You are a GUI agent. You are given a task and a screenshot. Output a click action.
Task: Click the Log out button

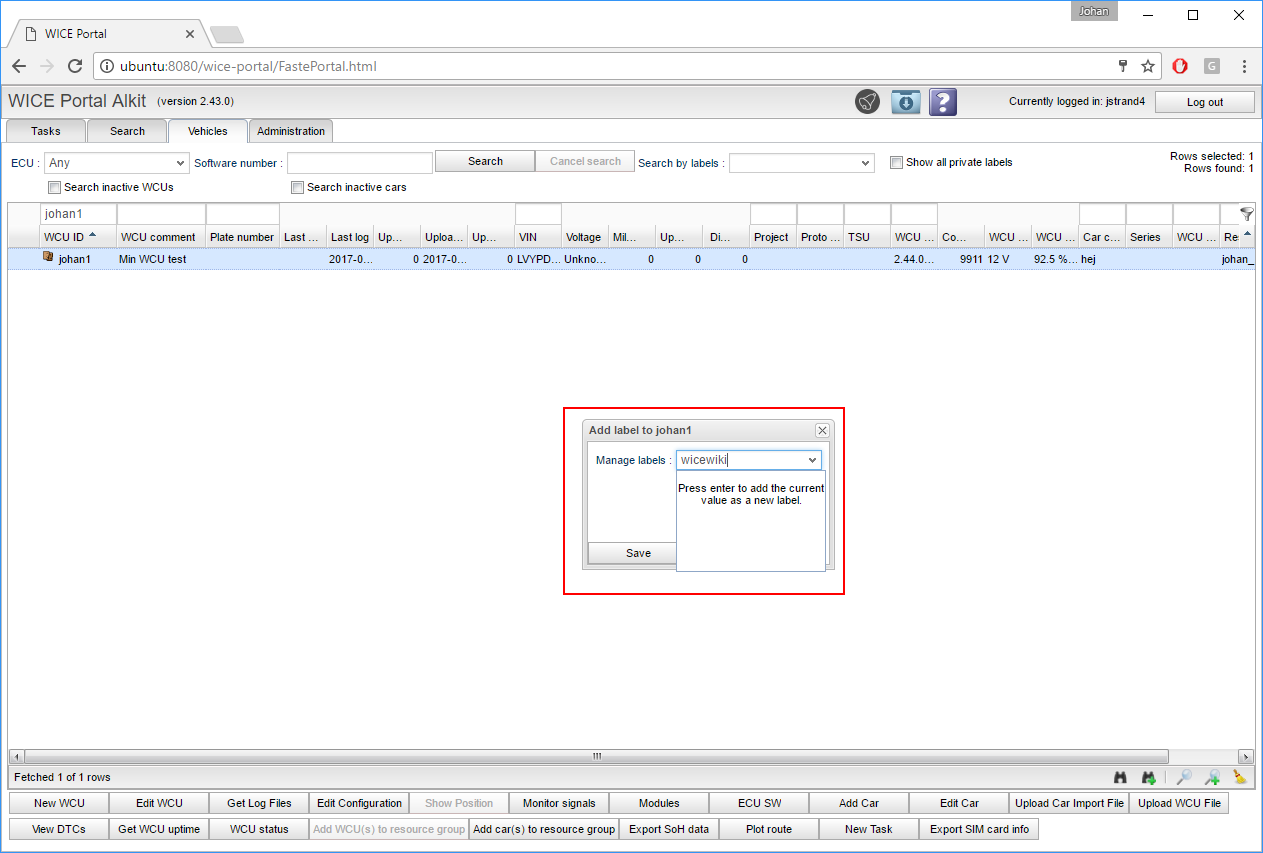pyautogui.click(x=1204, y=102)
